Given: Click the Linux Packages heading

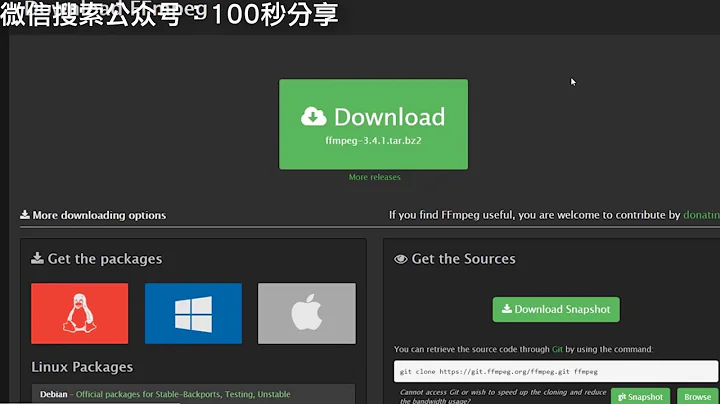Looking at the screenshot, I should coord(82,367).
